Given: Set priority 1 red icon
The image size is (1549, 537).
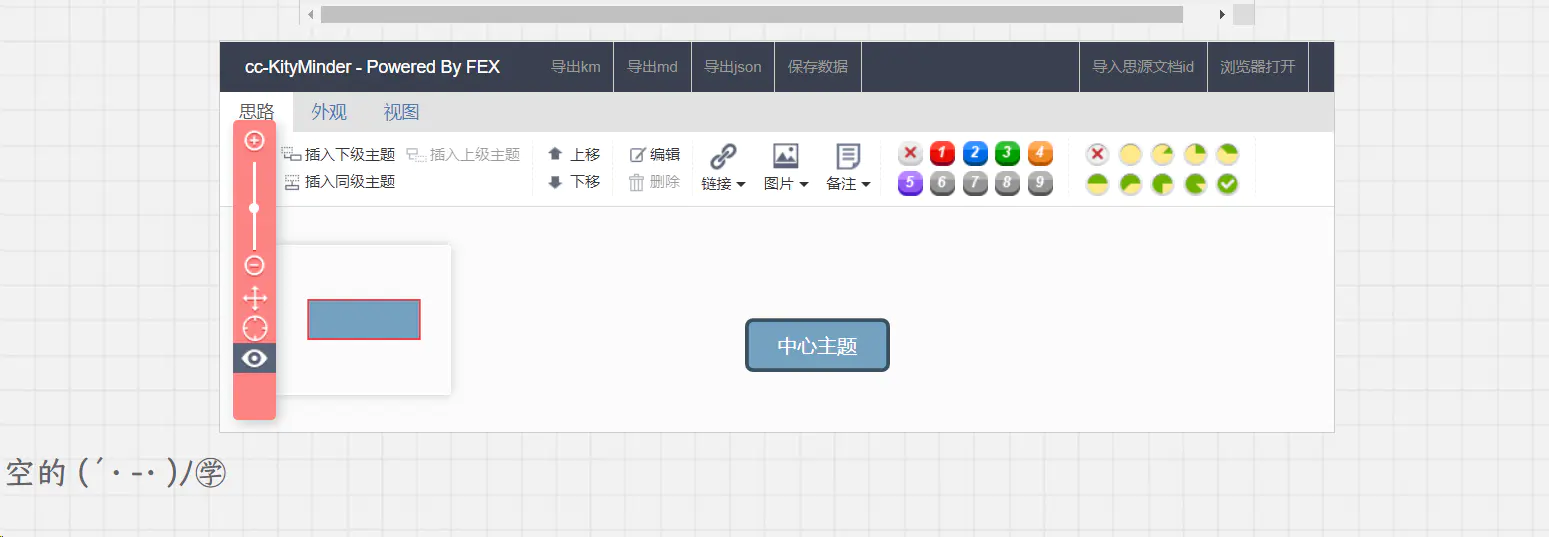Looking at the screenshot, I should 942,154.
